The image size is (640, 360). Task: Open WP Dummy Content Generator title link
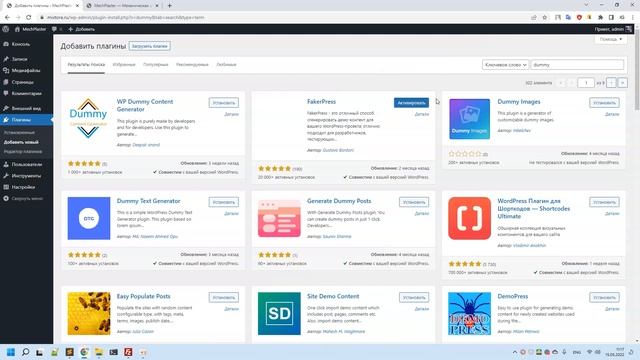pos(145,105)
